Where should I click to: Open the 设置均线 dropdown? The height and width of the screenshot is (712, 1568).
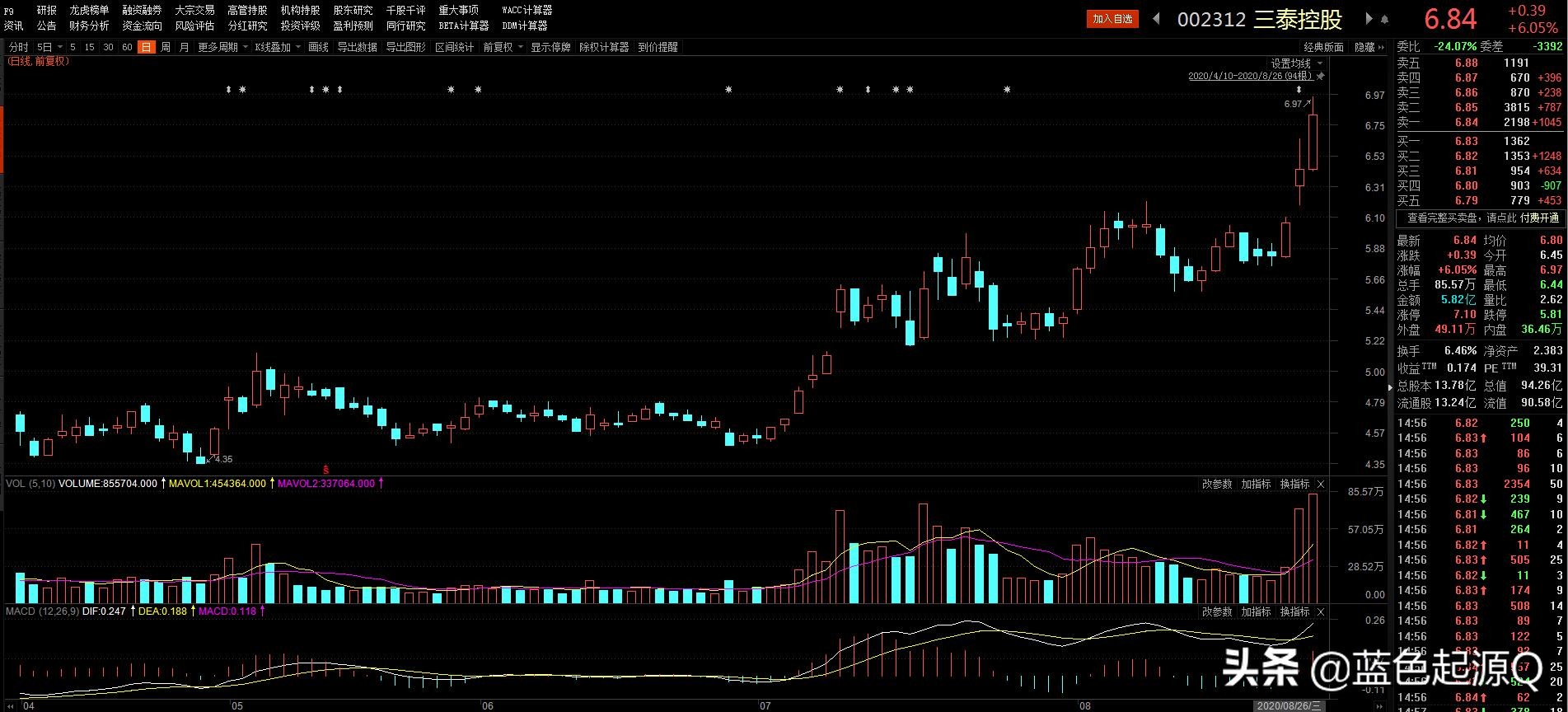point(1295,63)
